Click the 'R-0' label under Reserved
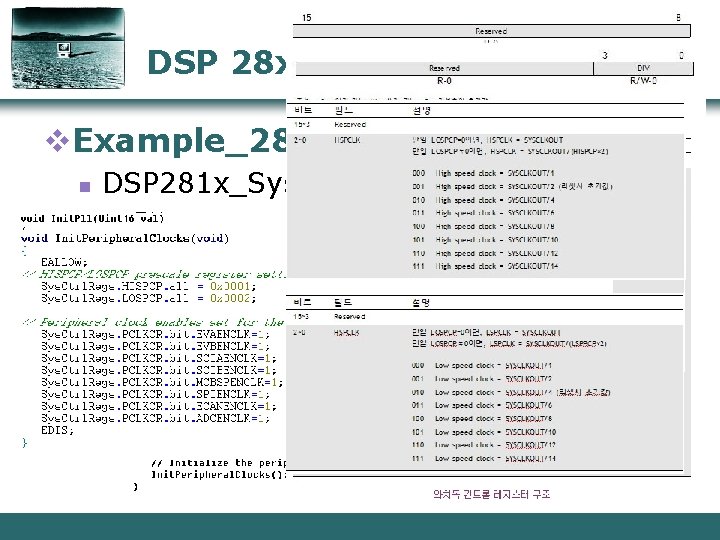The image size is (720, 540). click(x=444, y=81)
